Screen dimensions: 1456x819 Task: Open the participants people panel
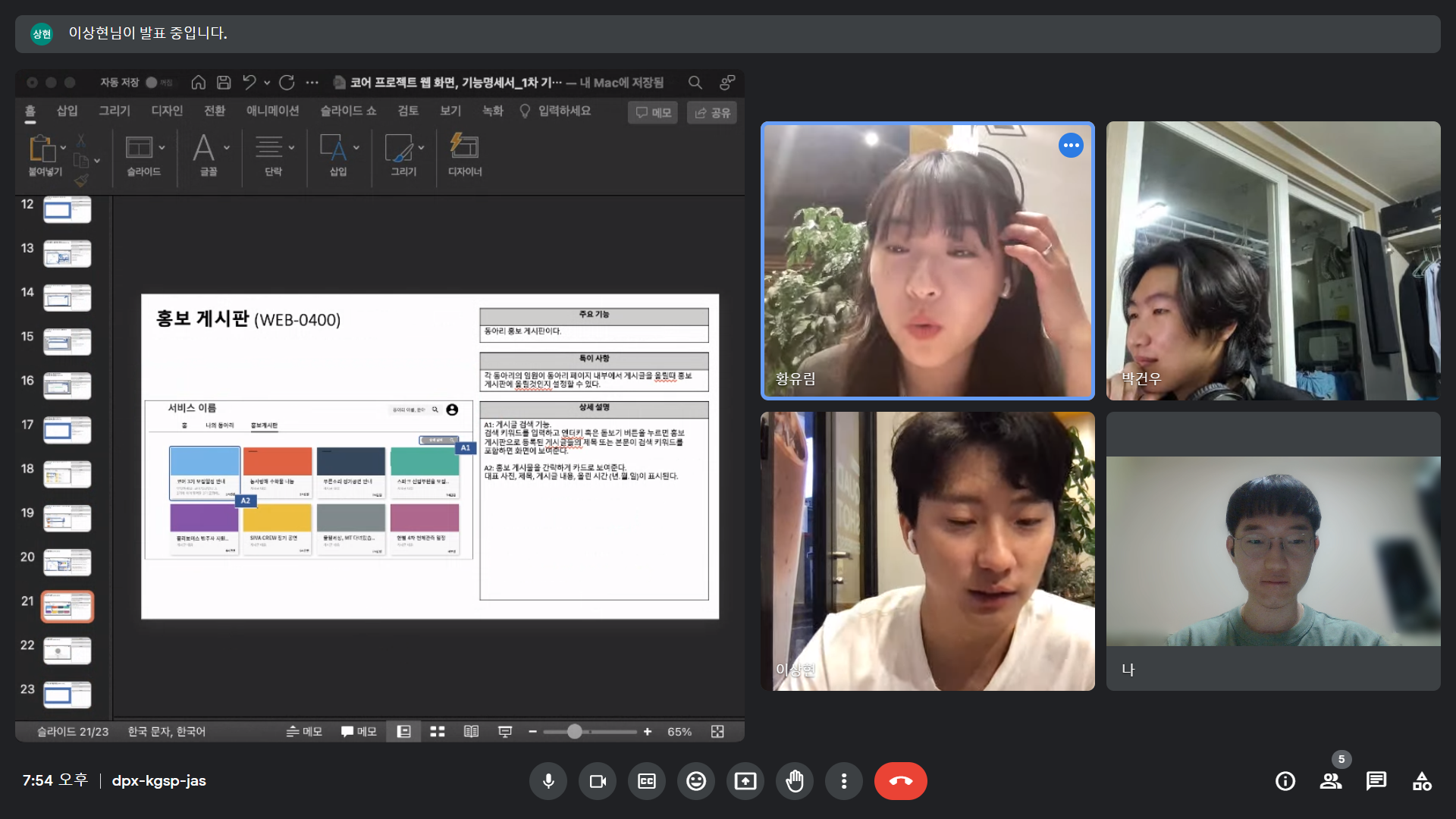[x=1330, y=781]
